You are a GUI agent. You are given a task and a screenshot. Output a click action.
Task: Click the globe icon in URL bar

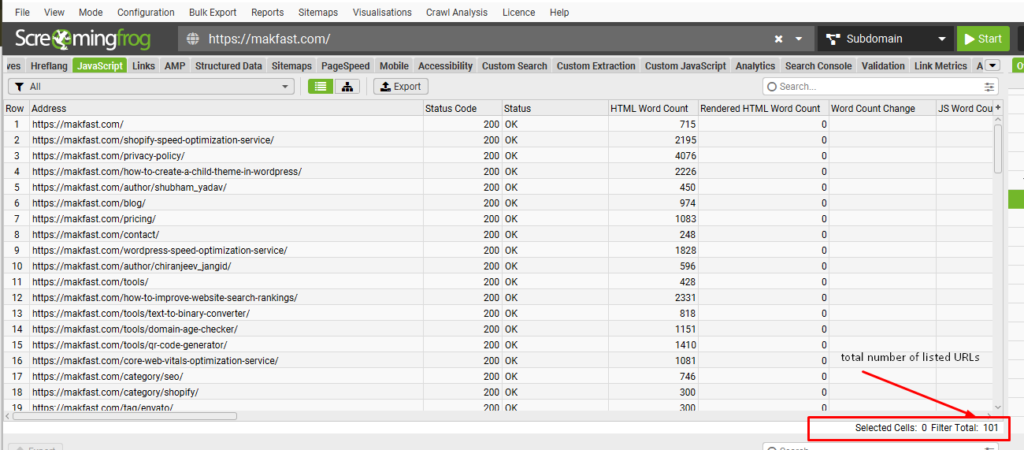[192, 39]
